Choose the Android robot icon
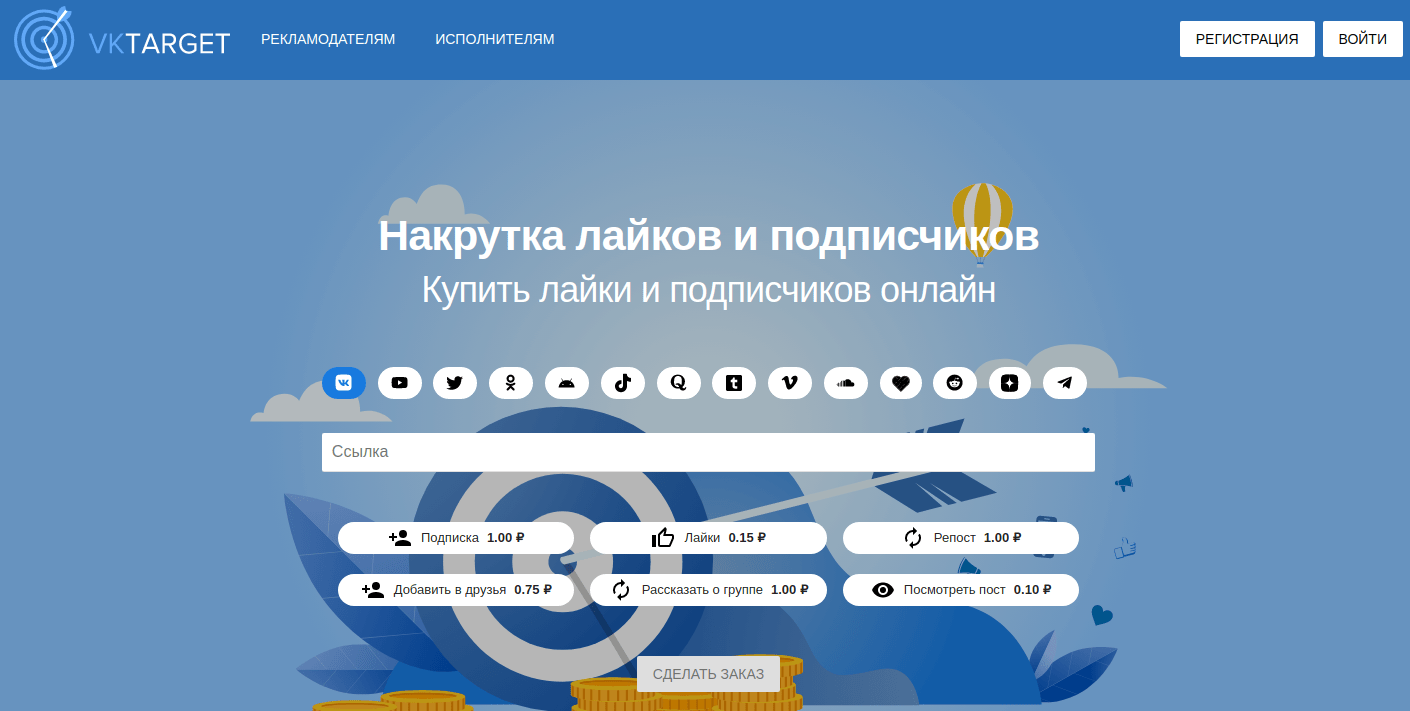Viewport: 1410px width, 711px height. (567, 383)
